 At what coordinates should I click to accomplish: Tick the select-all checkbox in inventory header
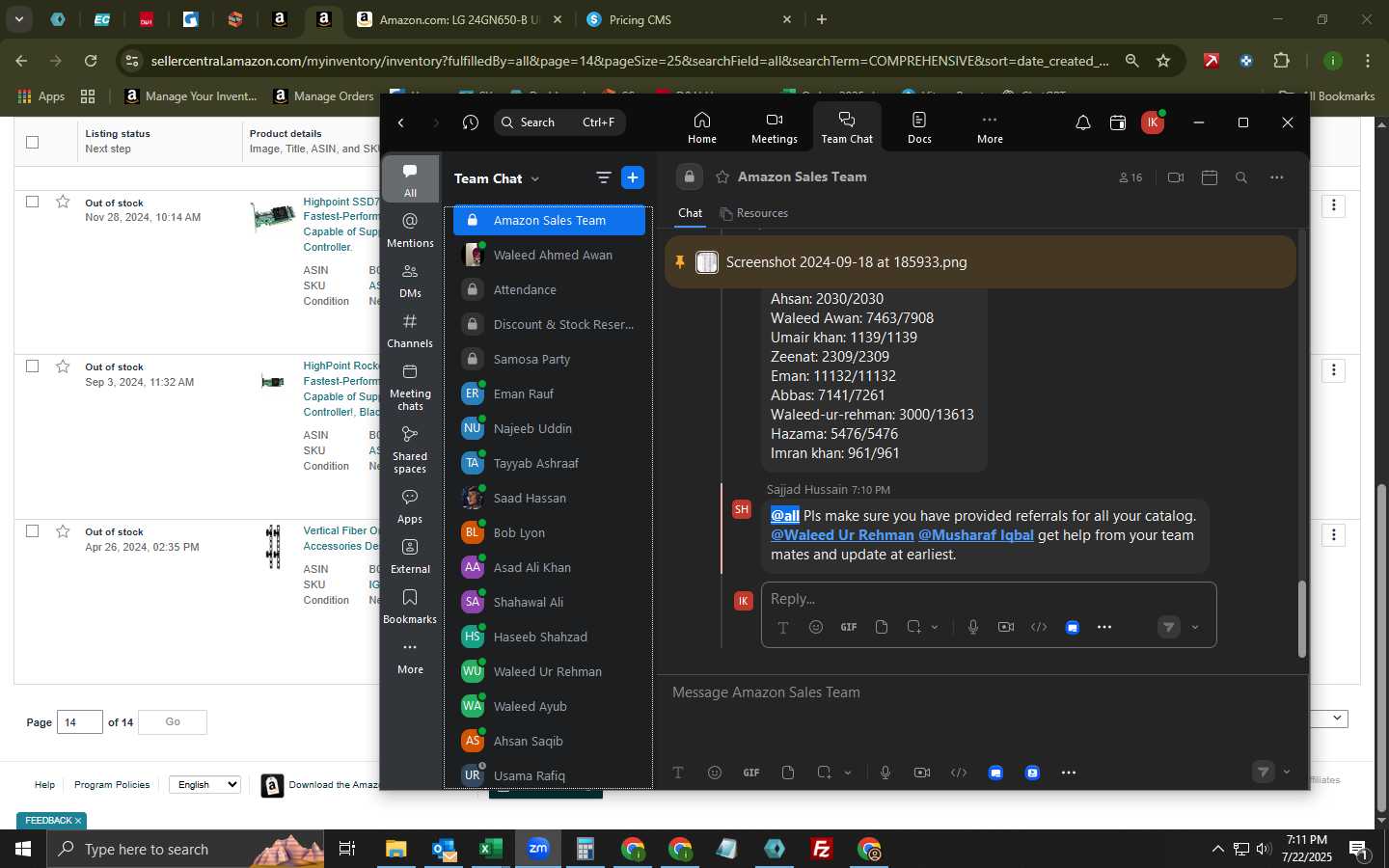point(32,142)
